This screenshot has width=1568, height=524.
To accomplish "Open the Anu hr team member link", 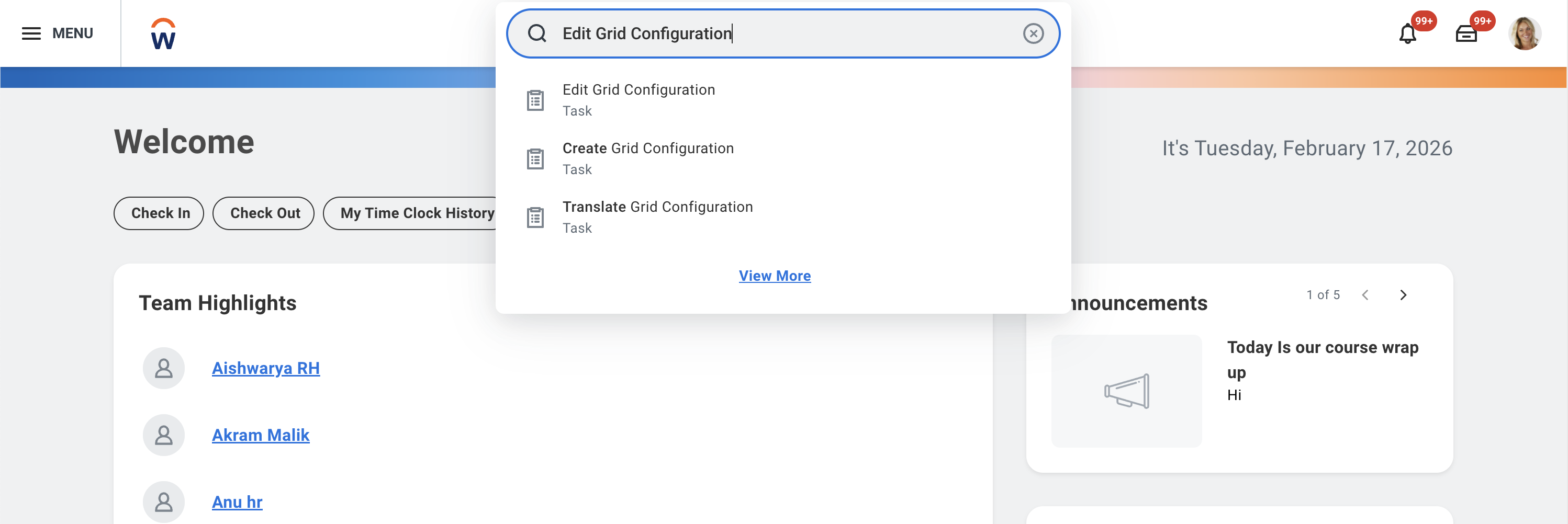I will (237, 502).
